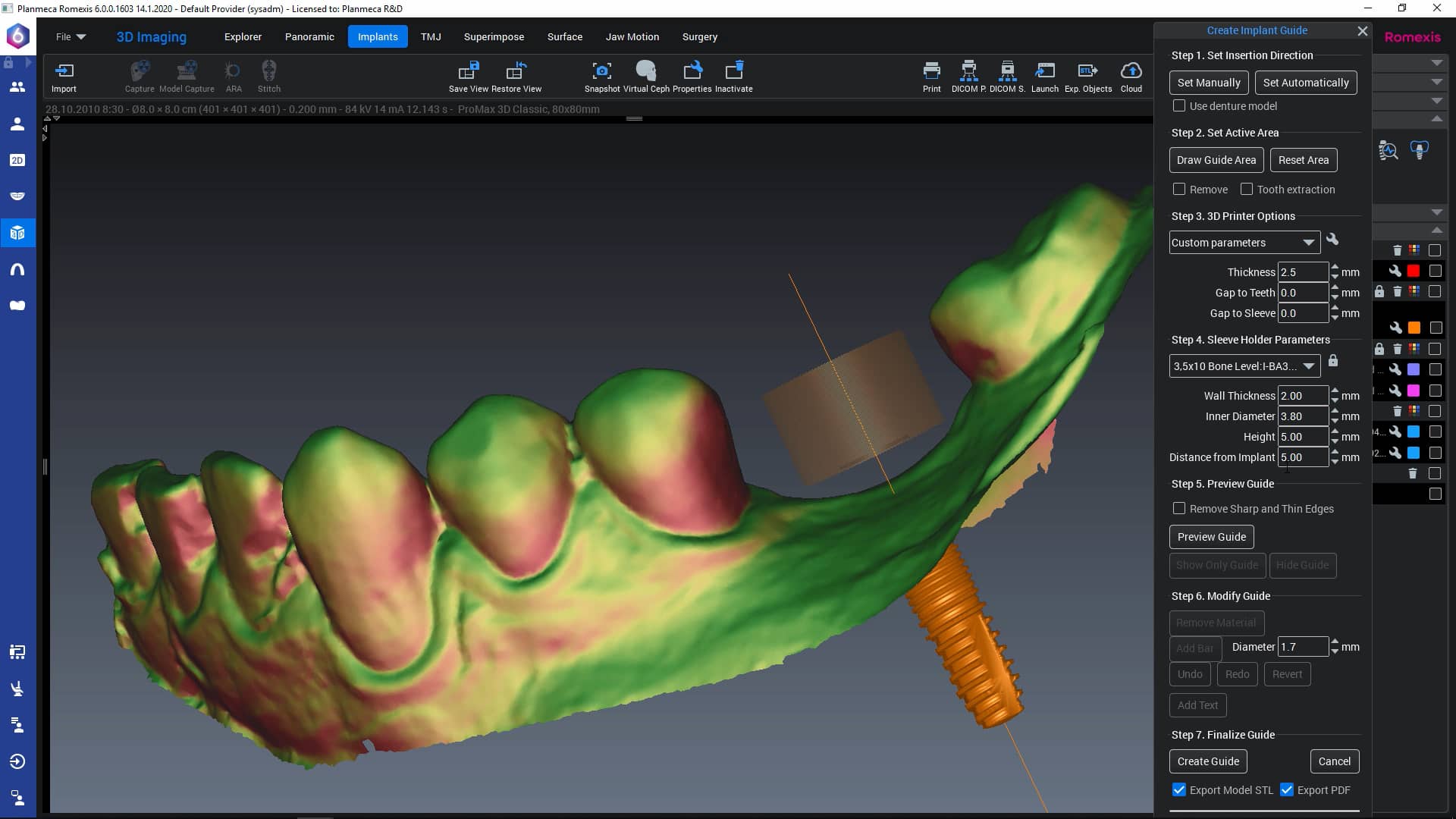1456x819 pixels.
Task: Switch to the Panoramic tab
Action: pos(309,36)
